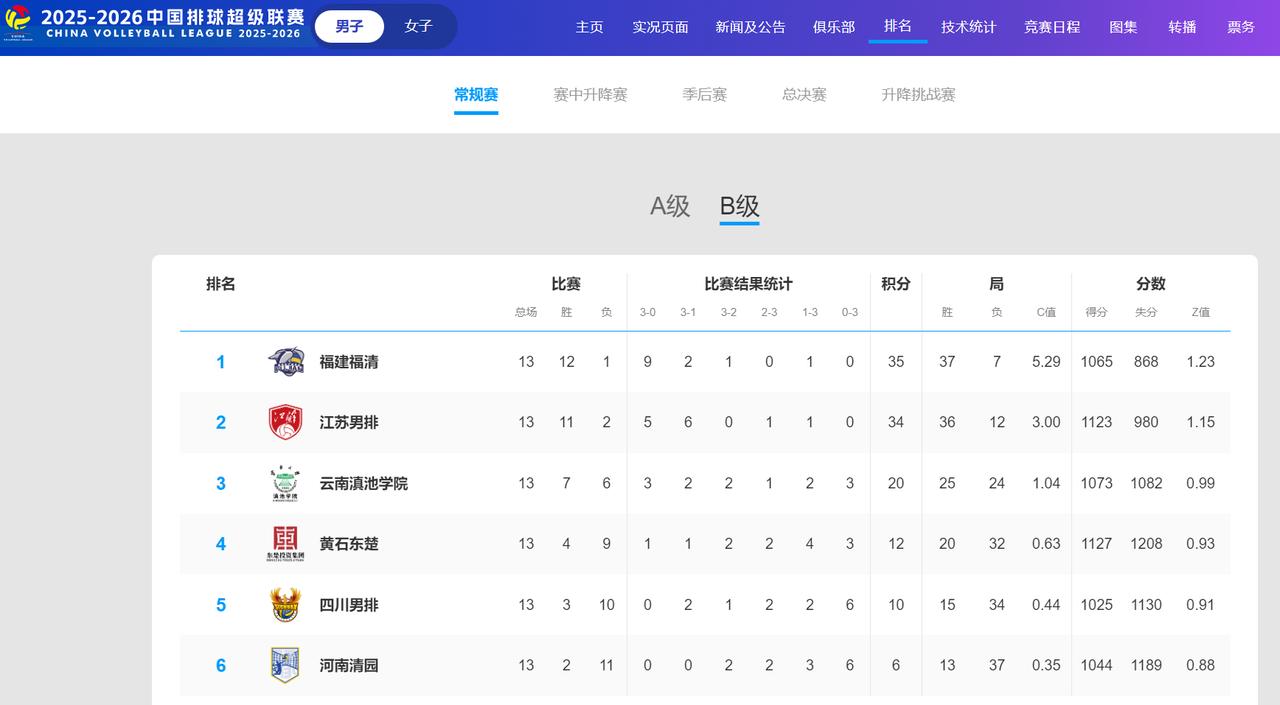Click the 失分 sub-header

click(x=1146, y=312)
